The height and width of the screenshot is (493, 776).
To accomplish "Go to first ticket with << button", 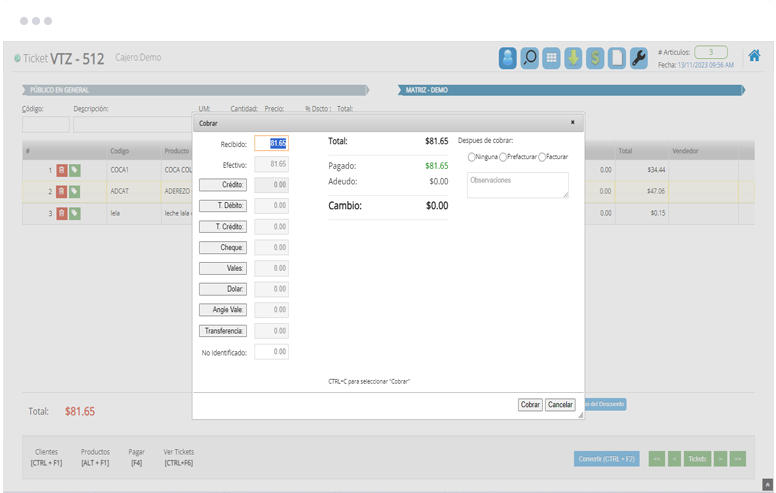I will (x=657, y=459).
